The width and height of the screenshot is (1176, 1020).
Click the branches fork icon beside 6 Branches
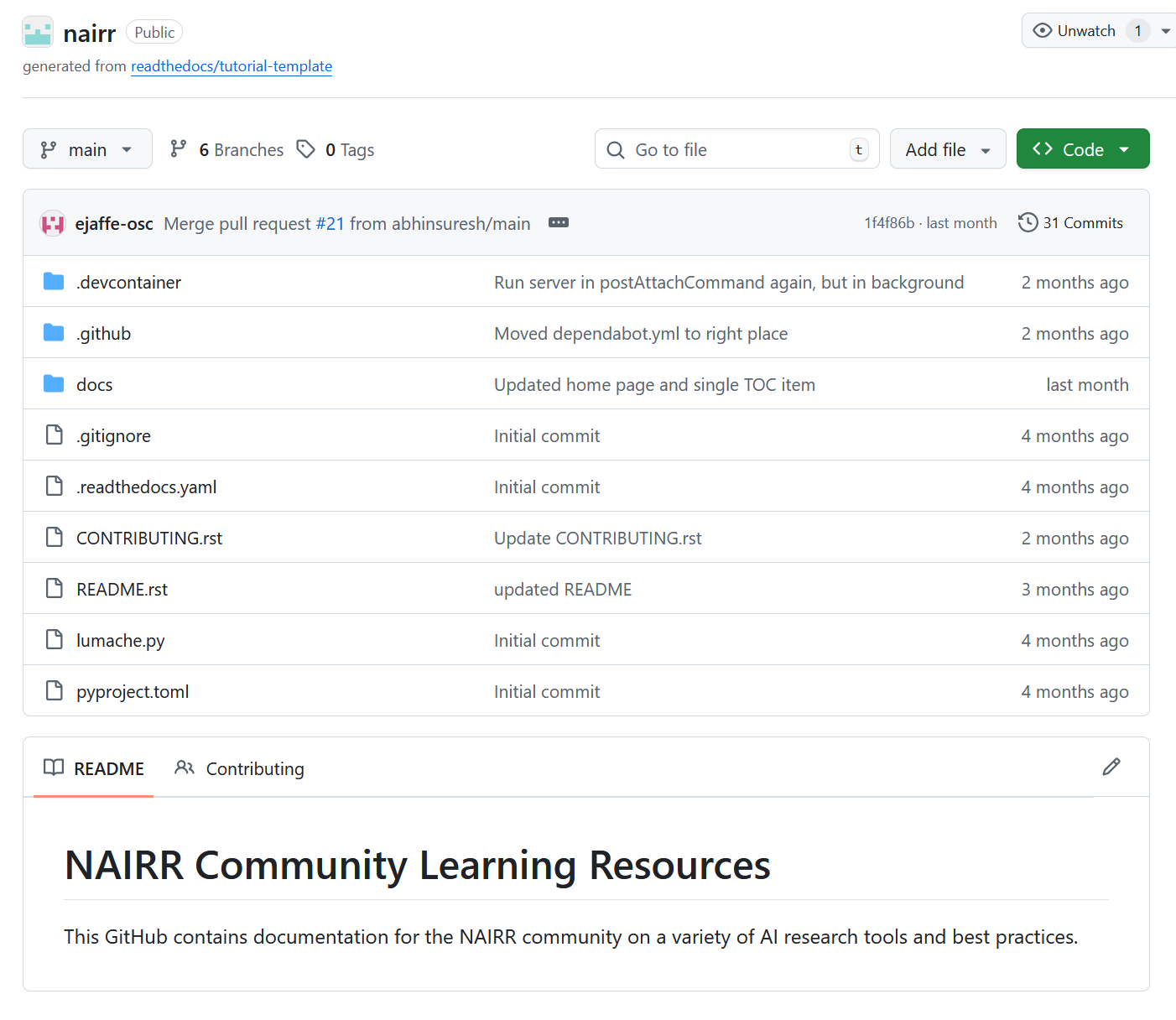178,149
